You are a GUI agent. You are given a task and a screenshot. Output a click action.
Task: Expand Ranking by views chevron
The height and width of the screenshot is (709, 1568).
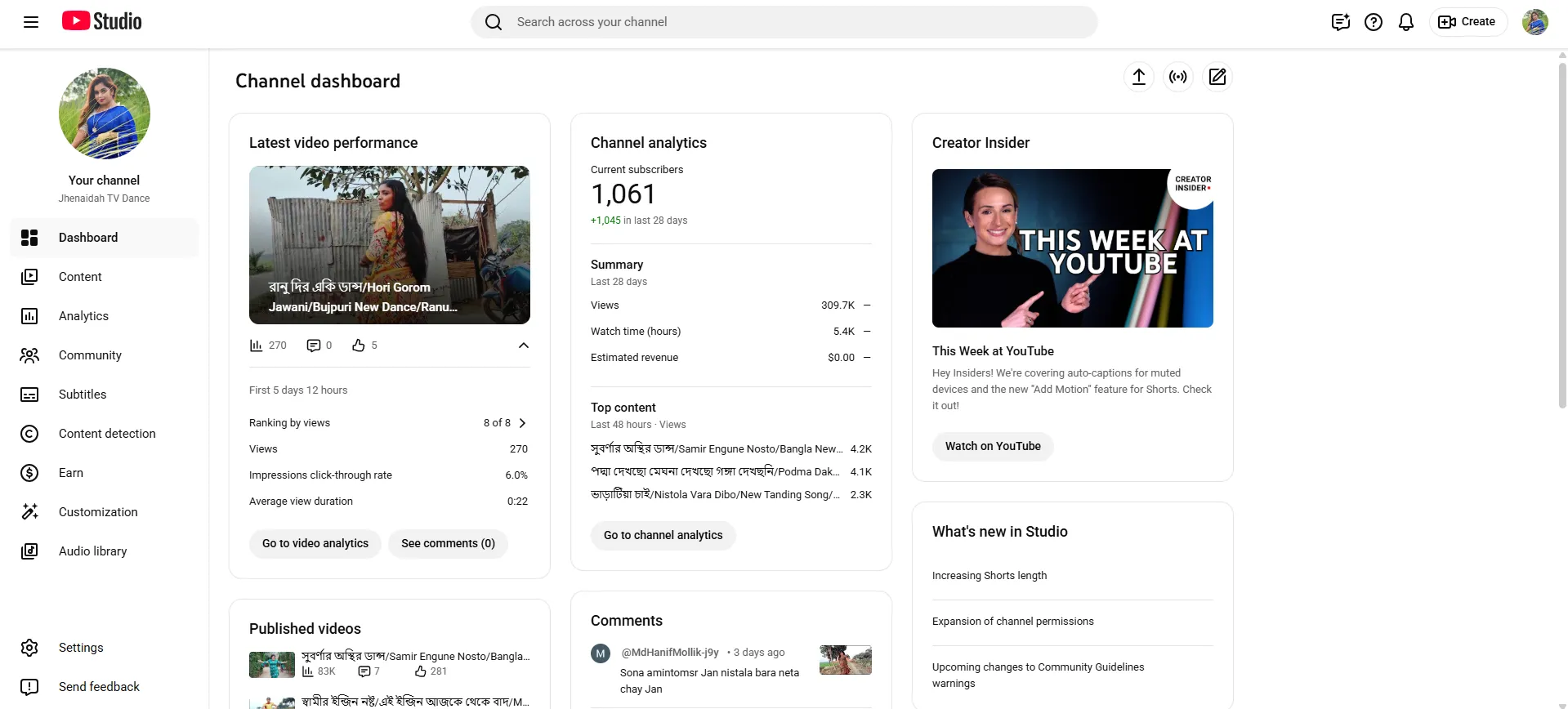[x=522, y=423]
